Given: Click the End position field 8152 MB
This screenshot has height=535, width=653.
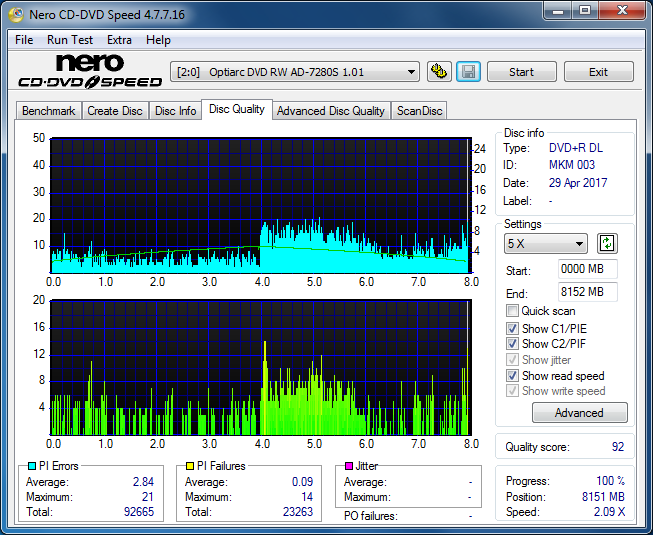Looking at the screenshot, I should [587, 292].
